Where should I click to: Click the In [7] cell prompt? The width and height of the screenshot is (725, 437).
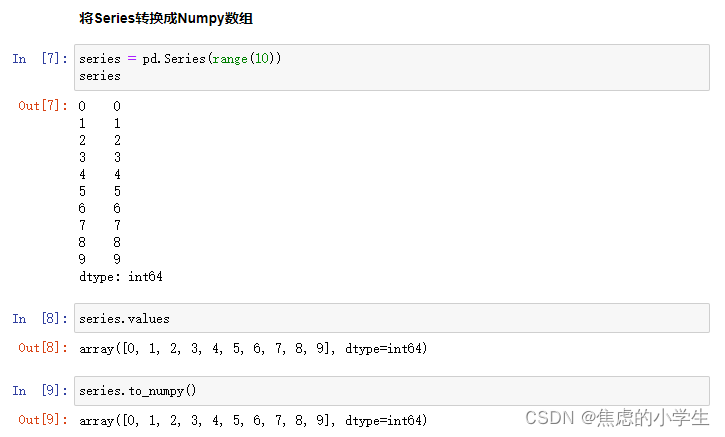(x=40, y=59)
